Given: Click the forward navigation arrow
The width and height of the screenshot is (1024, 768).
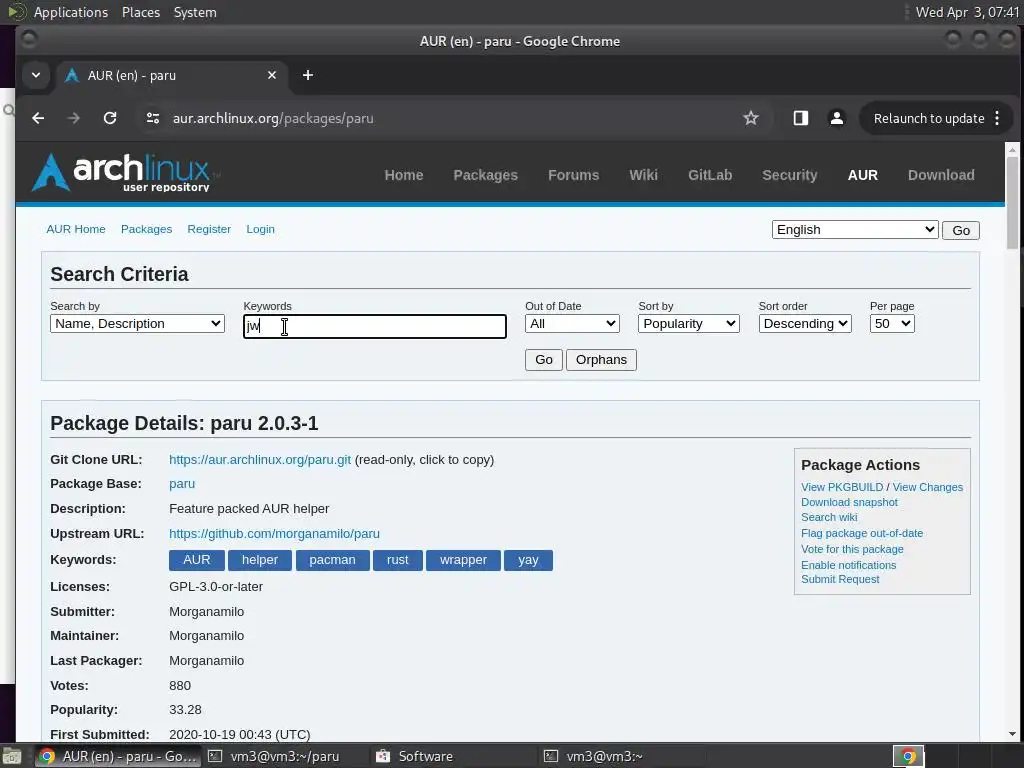Looking at the screenshot, I should pyautogui.click(x=74, y=118).
